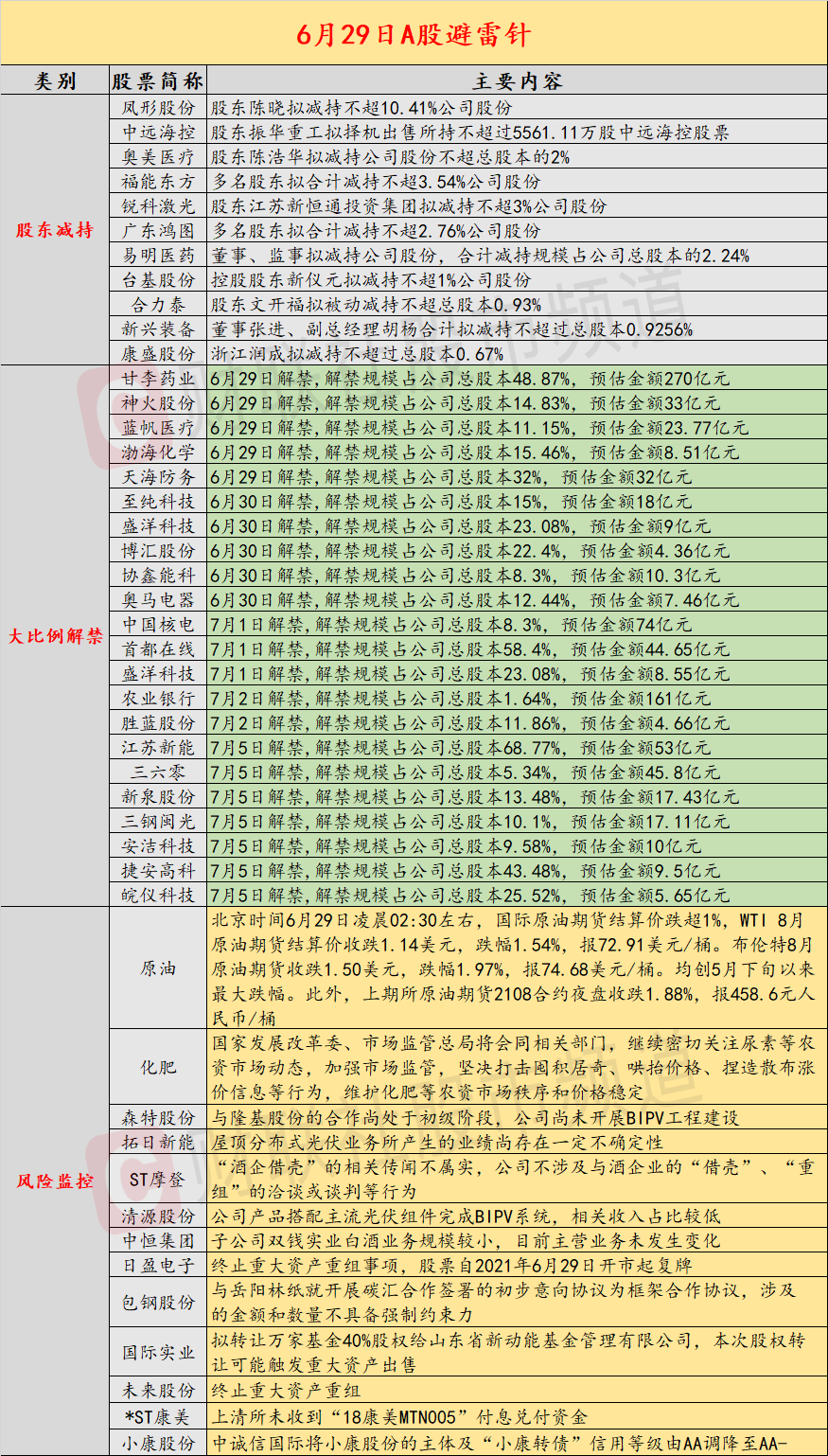Click stock name 日盈电子
The width and height of the screenshot is (828, 1456).
tap(158, 1266)
